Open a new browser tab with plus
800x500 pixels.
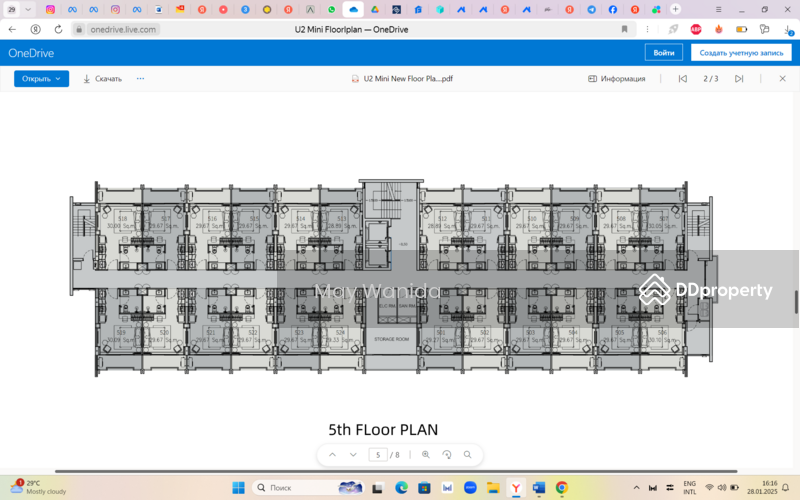click(676, 9)
